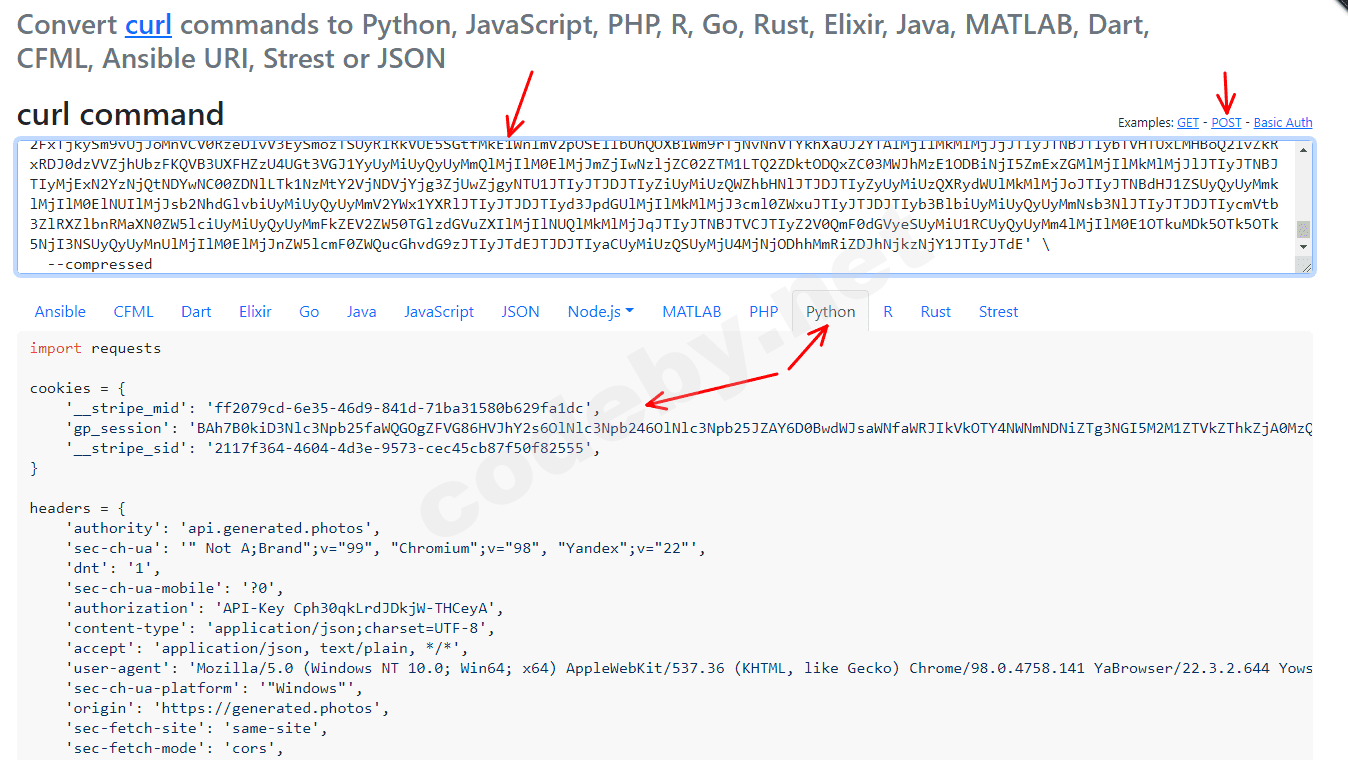This screenshot has width=1348, height=760.
Task: Load the GET example
Action: [1188, 123]
